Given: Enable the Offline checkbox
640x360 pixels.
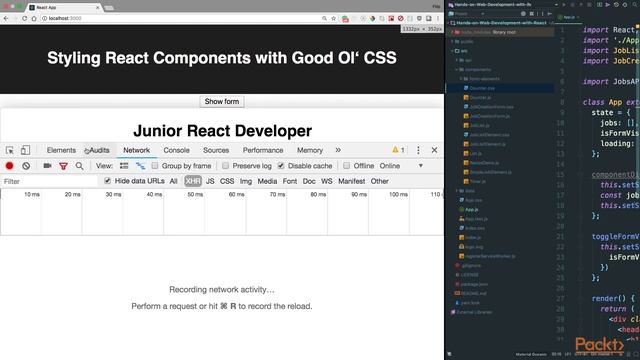Looking at the screenshot, I should pos(347,166).
